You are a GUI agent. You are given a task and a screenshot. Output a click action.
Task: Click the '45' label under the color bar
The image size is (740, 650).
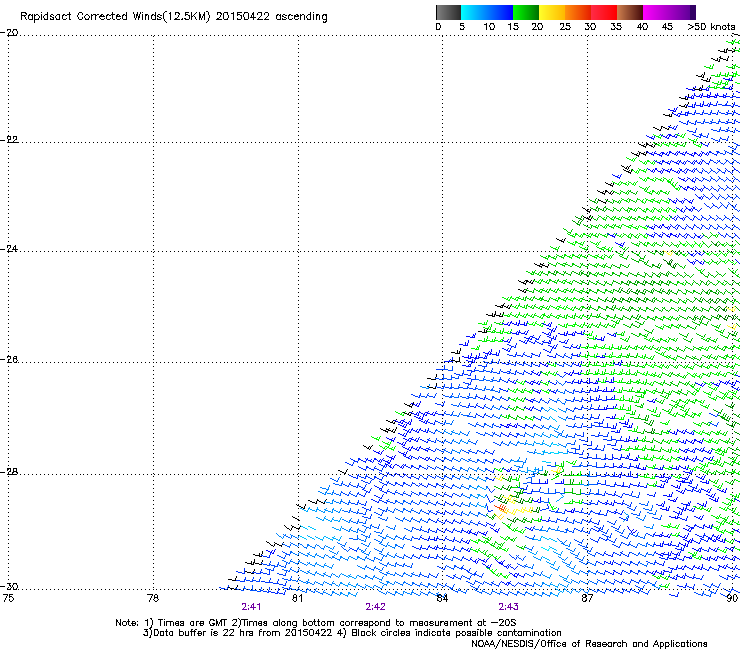pos(667,27)
